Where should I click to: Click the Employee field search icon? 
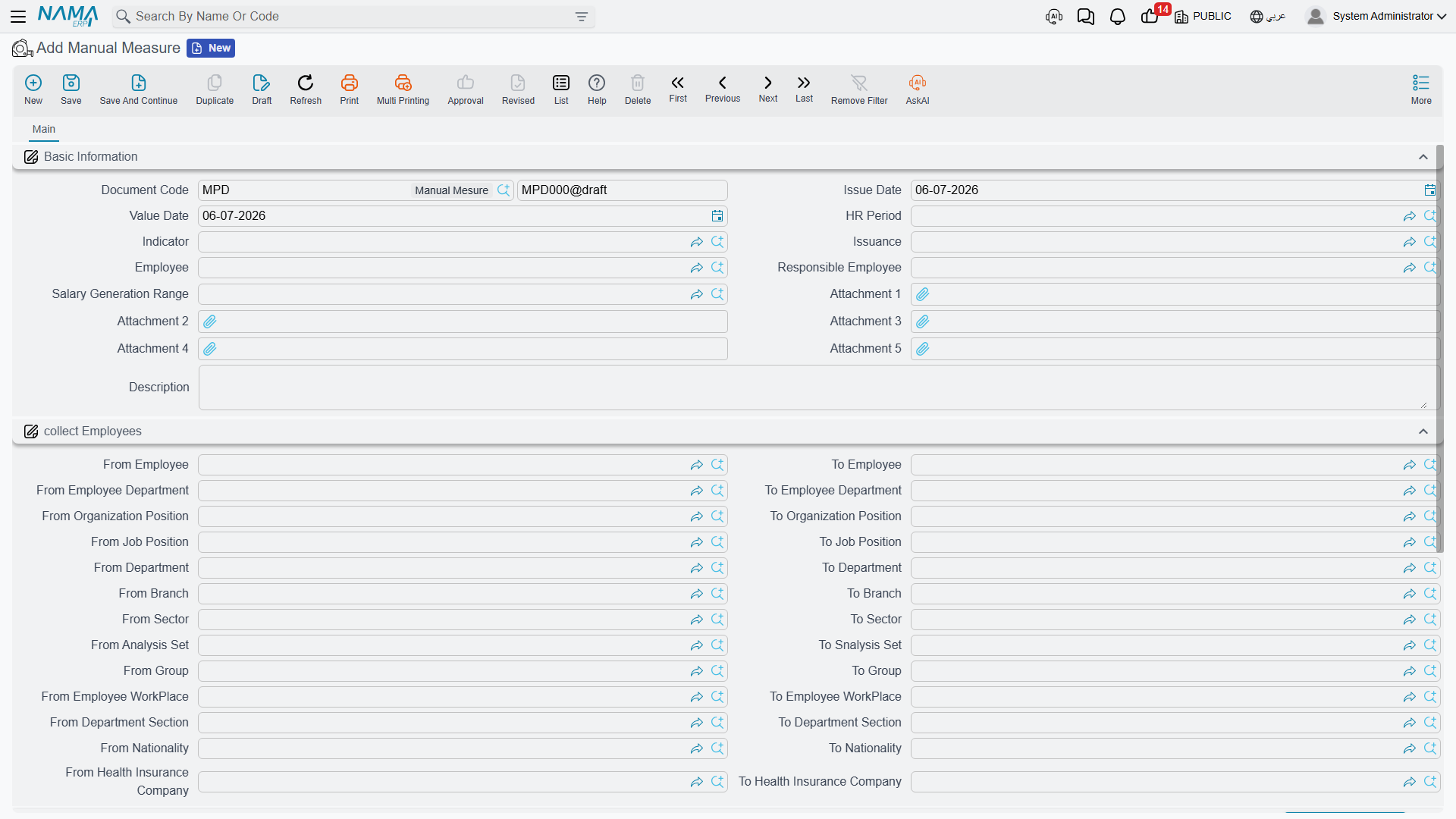(717, 268)
